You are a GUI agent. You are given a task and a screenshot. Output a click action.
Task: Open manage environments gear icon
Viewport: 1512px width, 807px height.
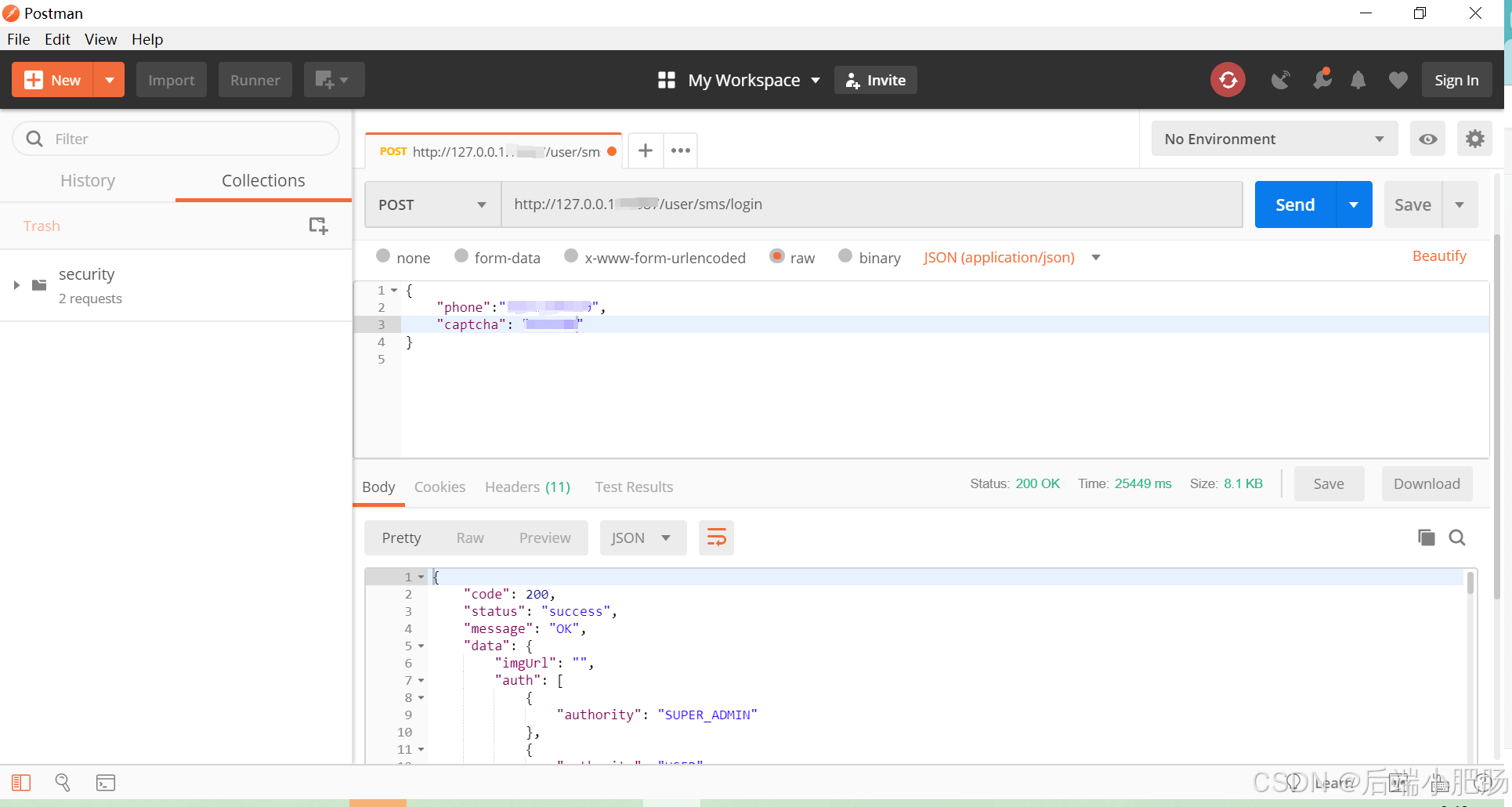pos(1475,139)
